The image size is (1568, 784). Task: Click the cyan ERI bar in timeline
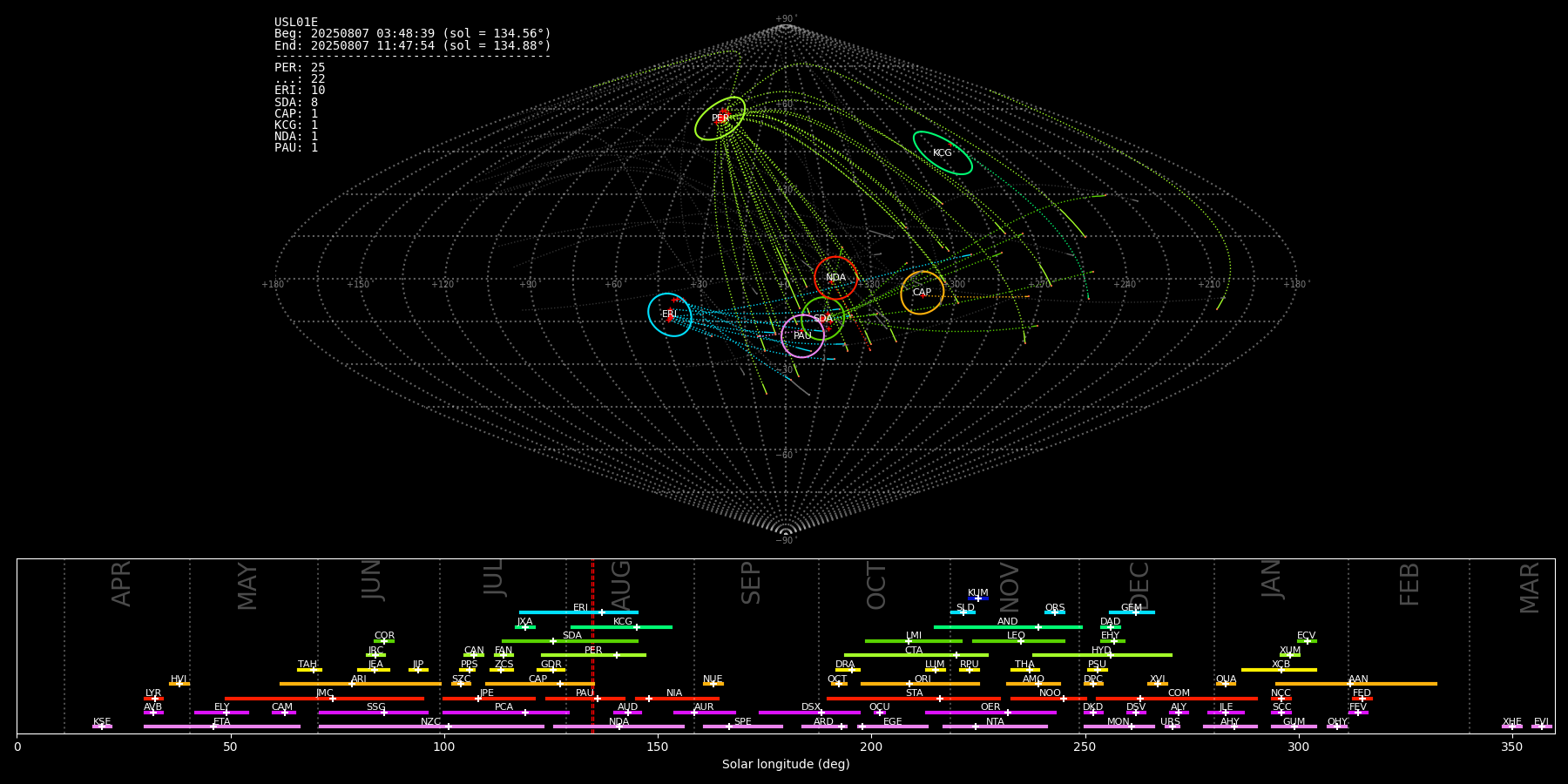(578, 612)
